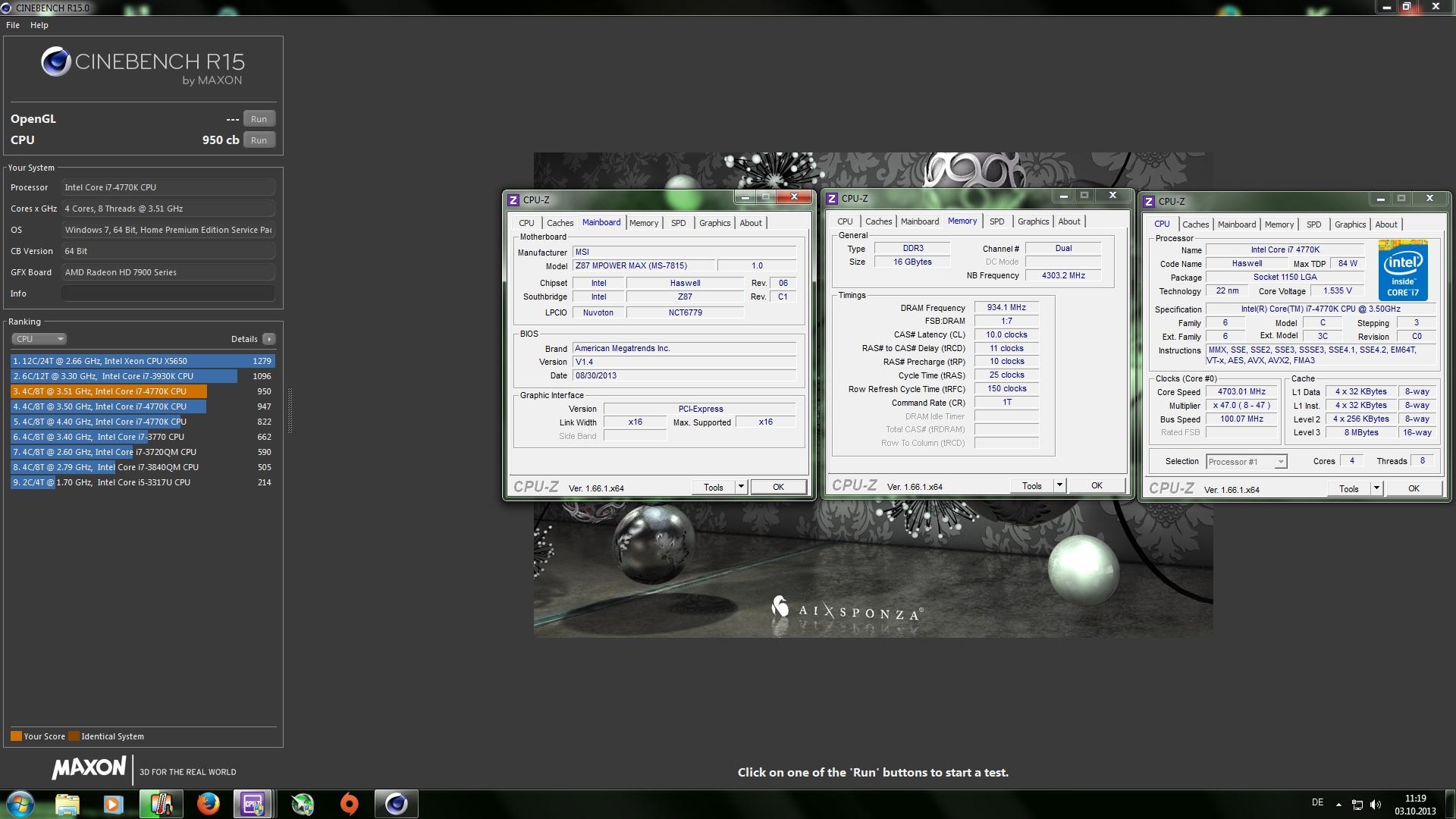This screenshot has height=819, width=1456.
Task: Select the i5-3317U ranking entry
Action: tap(143, 482)
